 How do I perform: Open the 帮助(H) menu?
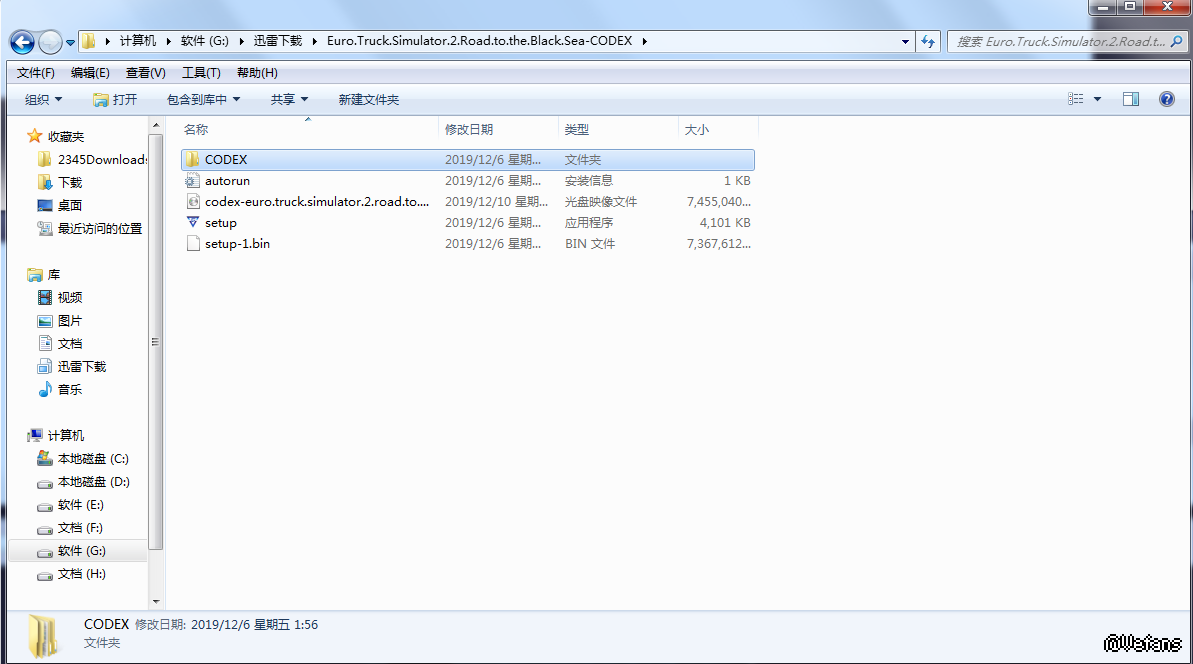point(257,73)
